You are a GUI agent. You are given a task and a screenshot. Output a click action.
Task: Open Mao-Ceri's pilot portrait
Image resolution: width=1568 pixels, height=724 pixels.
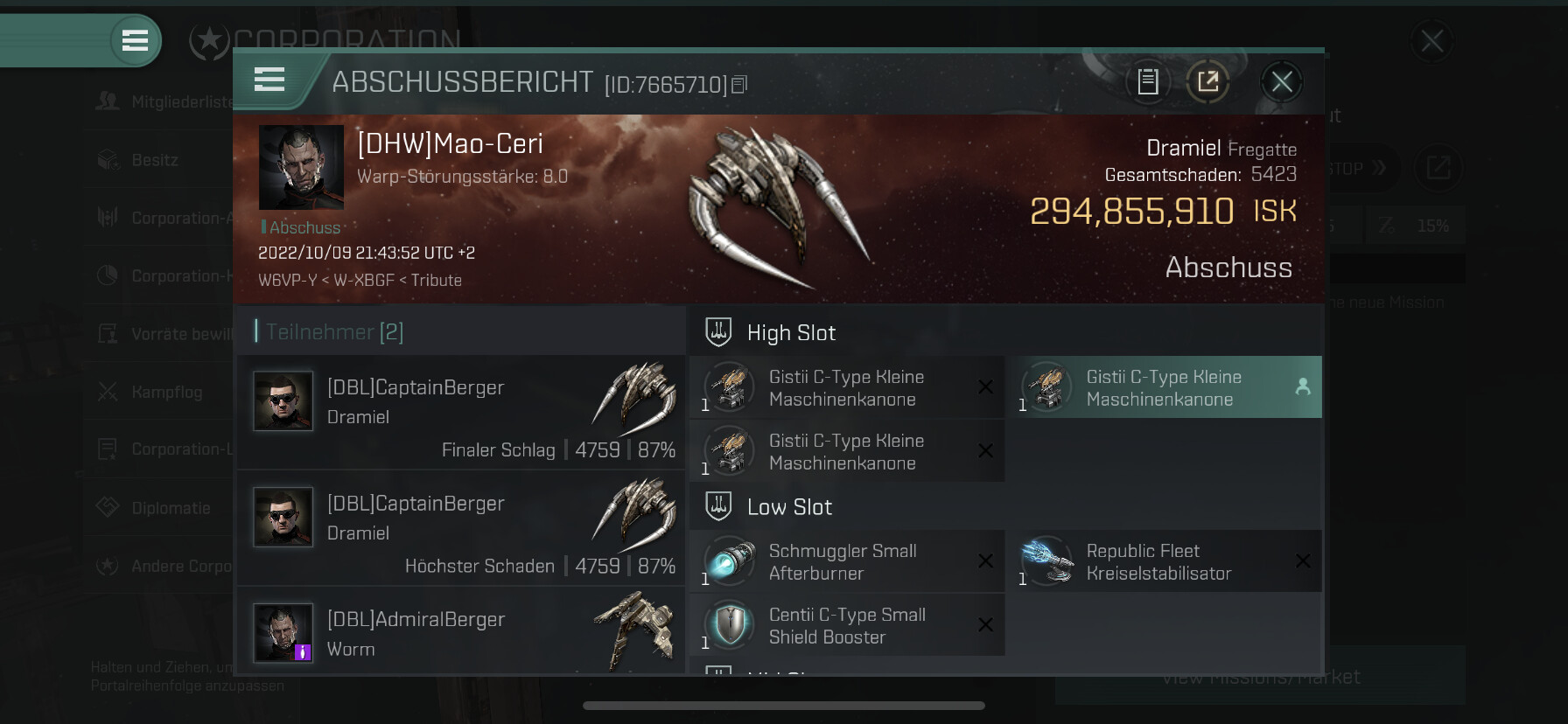coord(301,167)
